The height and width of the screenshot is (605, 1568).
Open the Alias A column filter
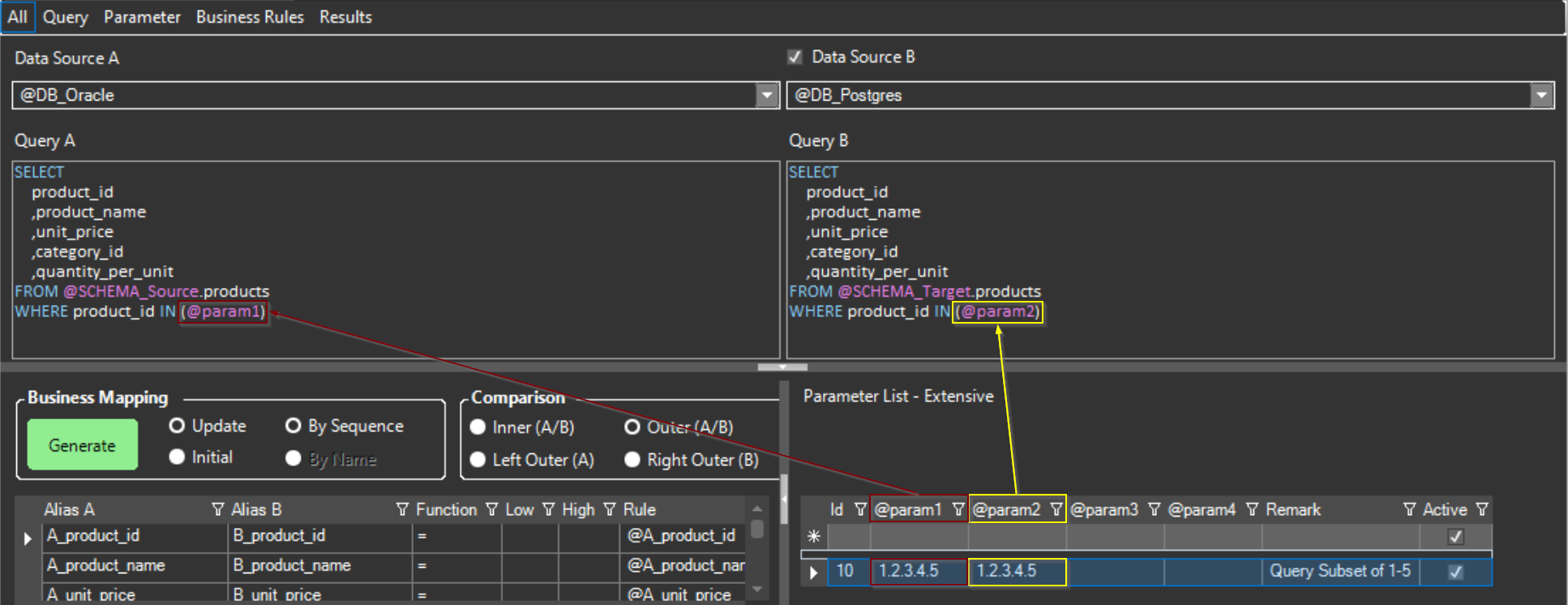point(217,509)
